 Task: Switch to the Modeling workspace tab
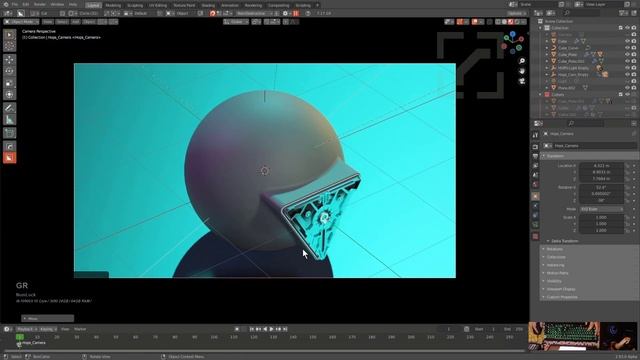coord(113,5)
